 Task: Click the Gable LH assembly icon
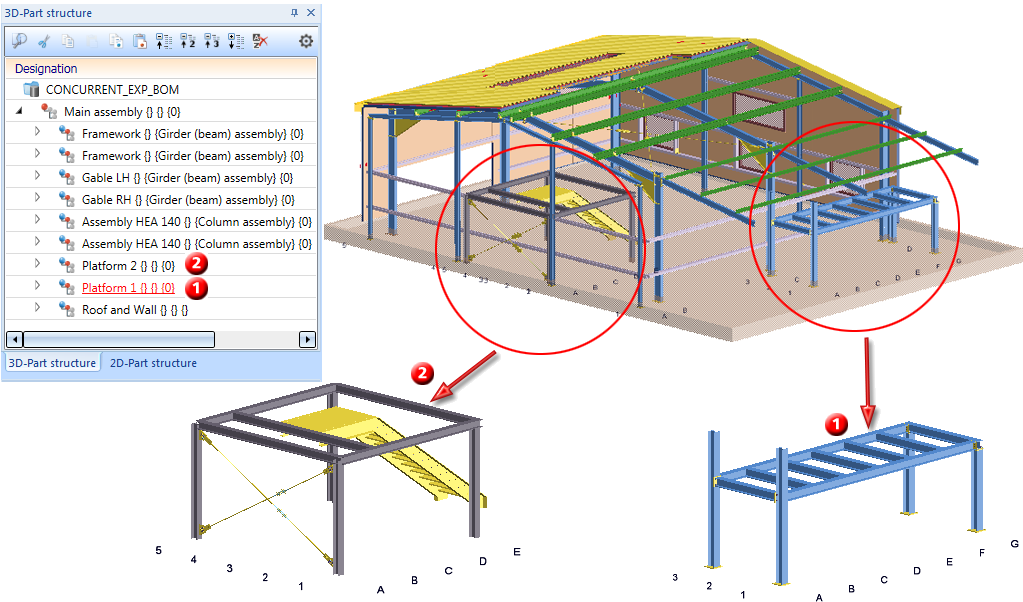[x=67, y=177]
